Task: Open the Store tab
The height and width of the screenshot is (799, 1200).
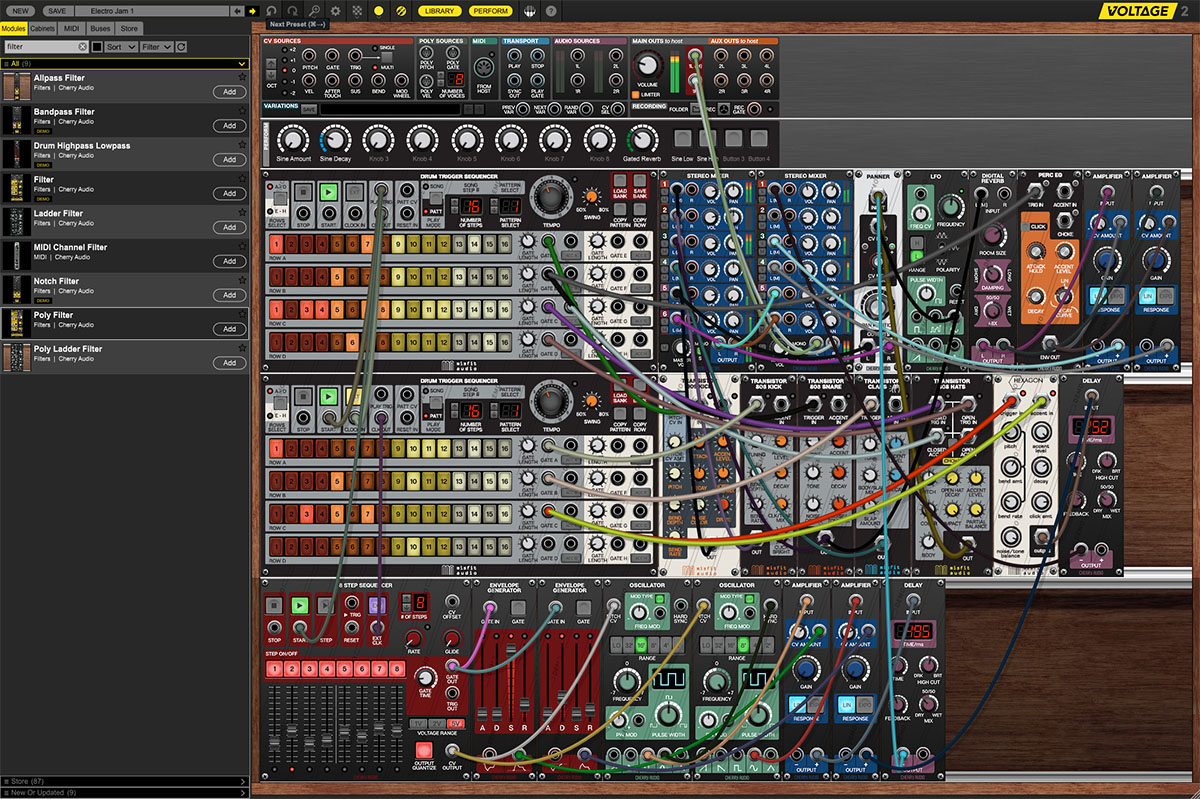Action: (128, 29)
